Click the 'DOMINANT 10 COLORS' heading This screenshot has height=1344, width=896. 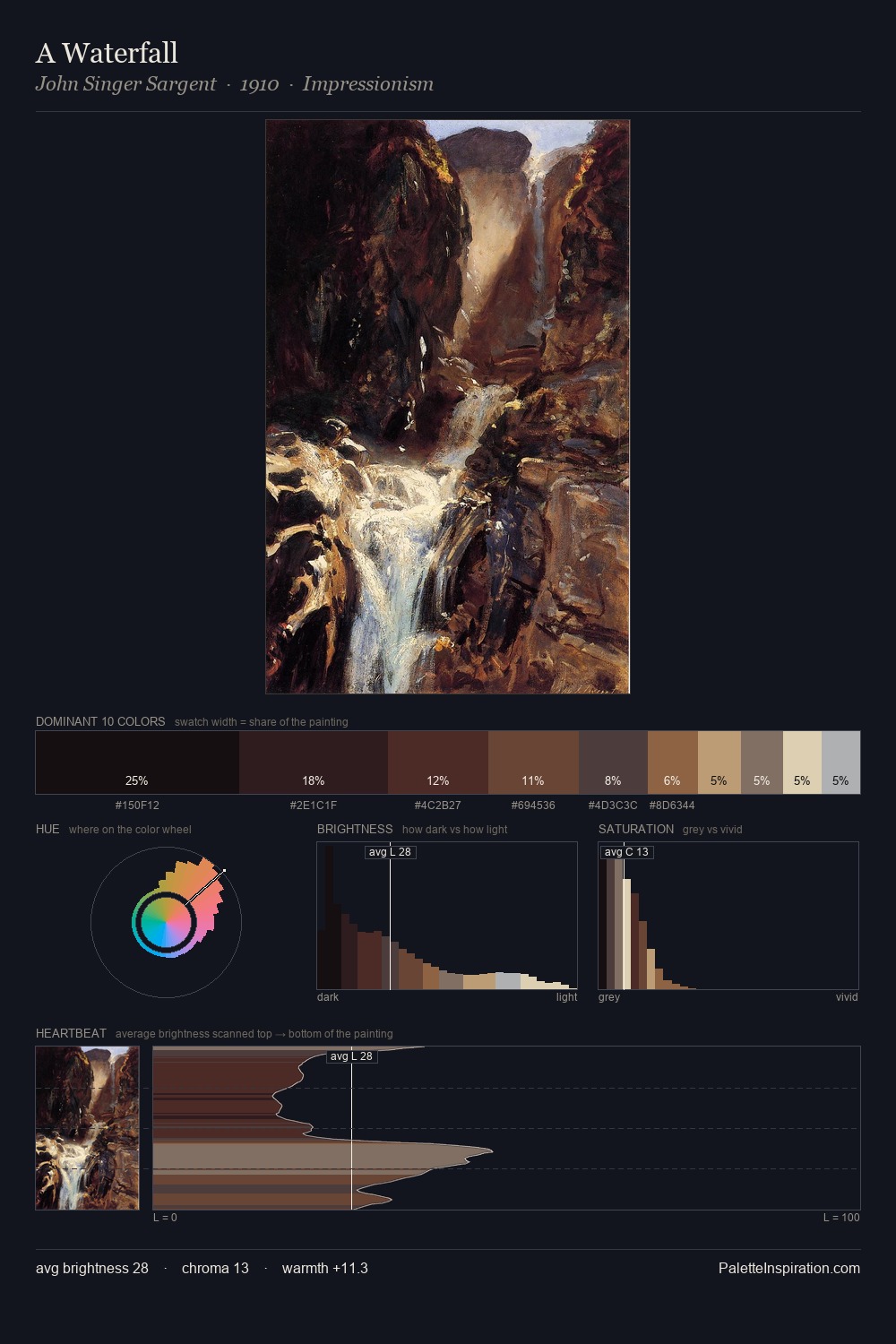click(x=100, y=721)
